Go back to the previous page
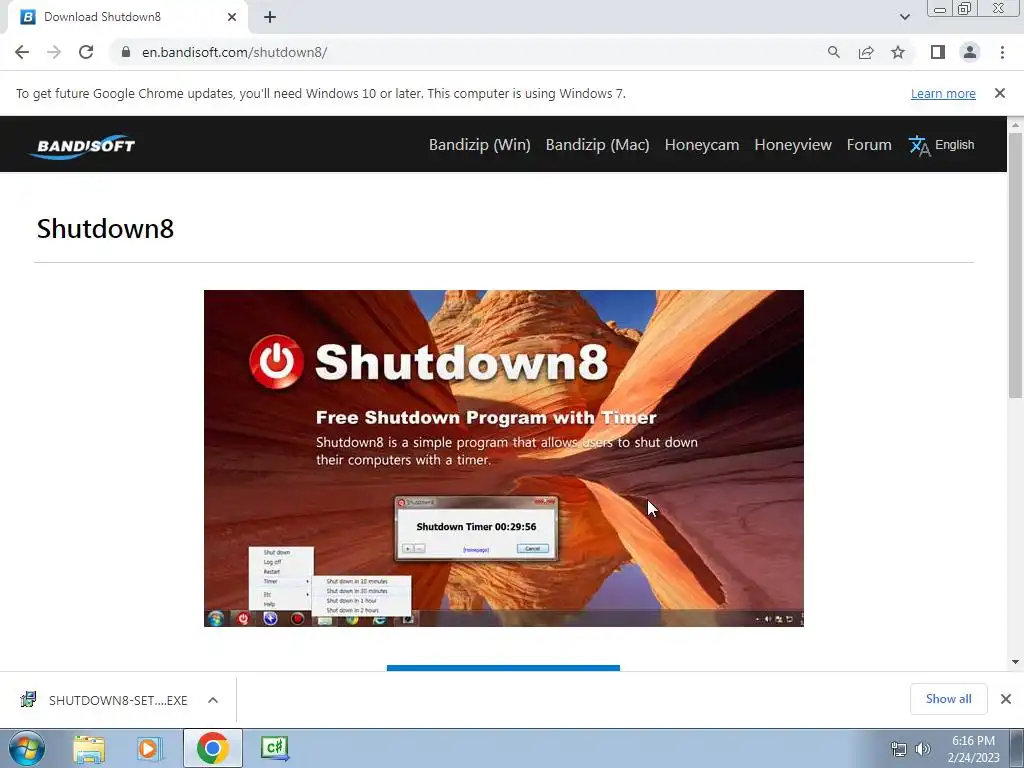 [x=22, y=52]
